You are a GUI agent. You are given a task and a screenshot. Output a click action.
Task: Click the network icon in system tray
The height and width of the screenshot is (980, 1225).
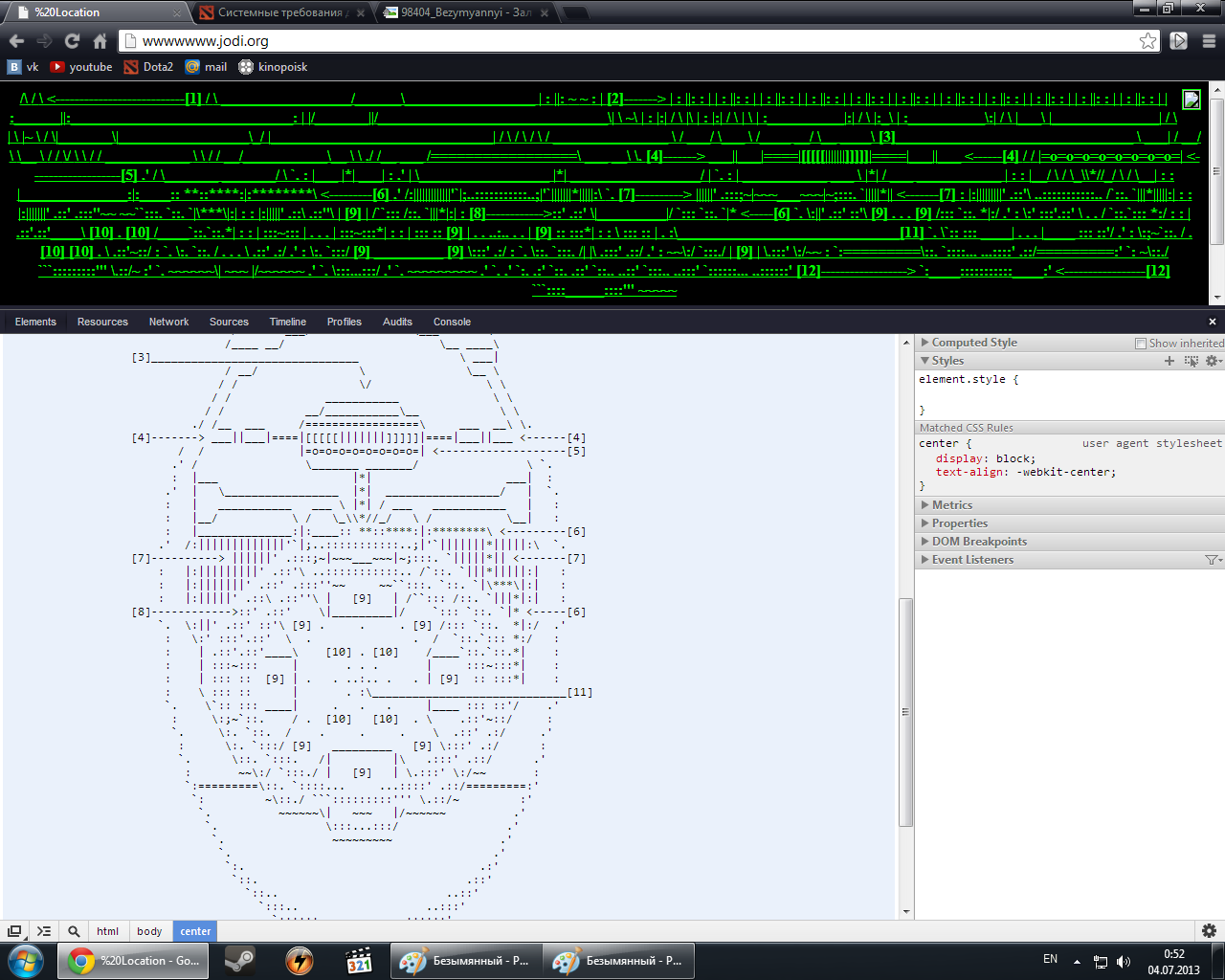(x=1101, y=961)
